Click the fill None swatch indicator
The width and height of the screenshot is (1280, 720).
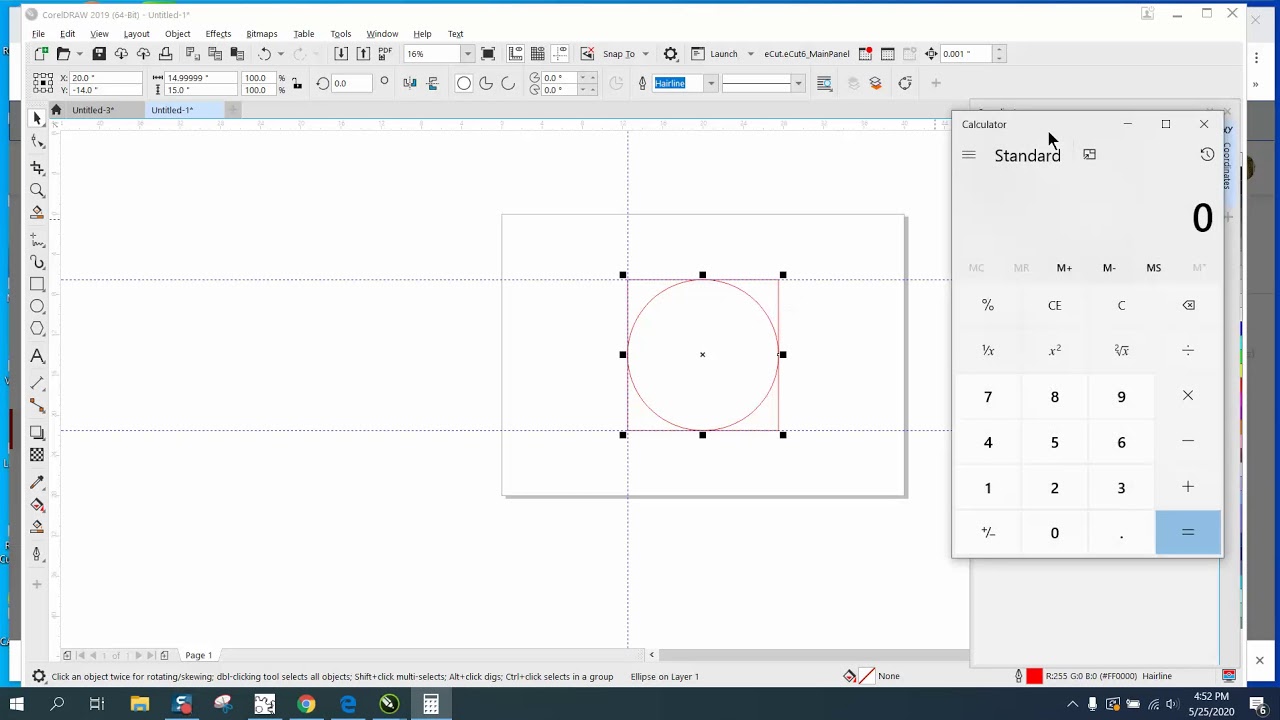click(x=866, y=677)
